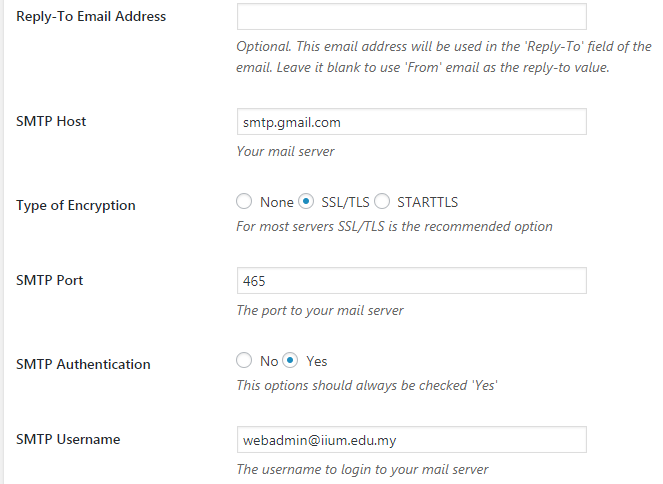Choose Yes for SMTP Authentication
Screen dimensions: 663x484
290,361
